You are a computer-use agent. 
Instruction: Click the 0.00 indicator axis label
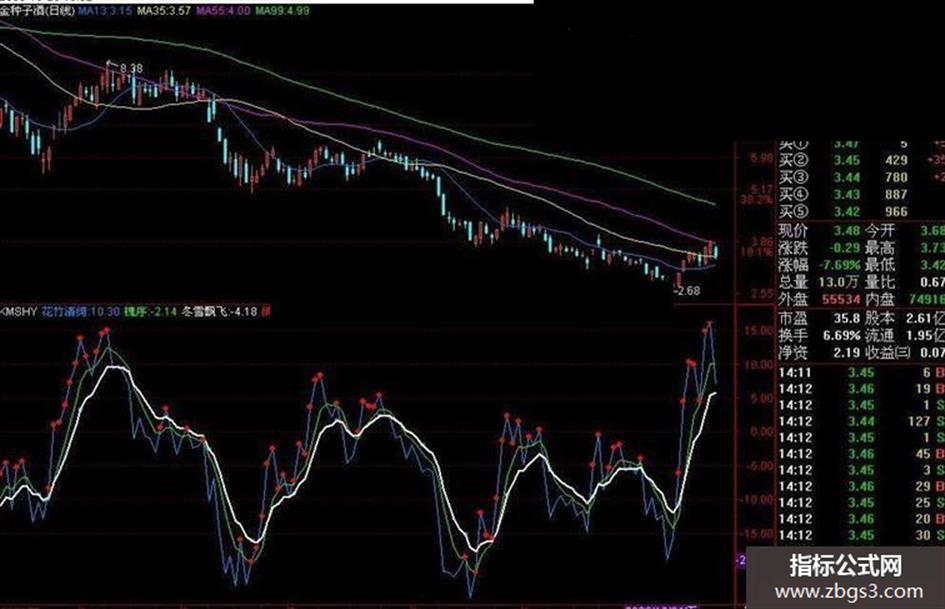coord(762,432)
